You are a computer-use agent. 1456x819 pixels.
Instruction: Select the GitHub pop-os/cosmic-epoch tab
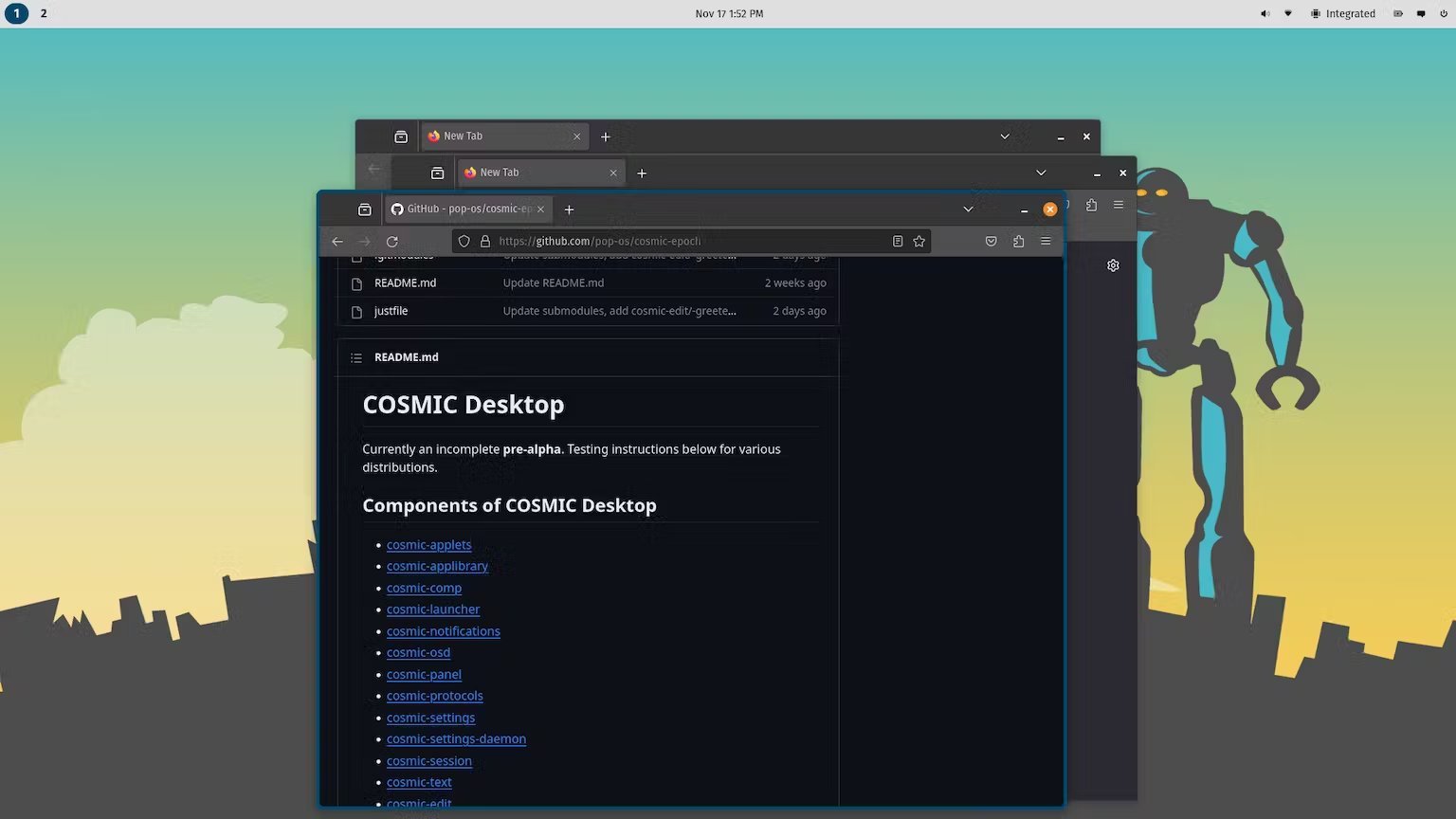[x=468, y=209]
